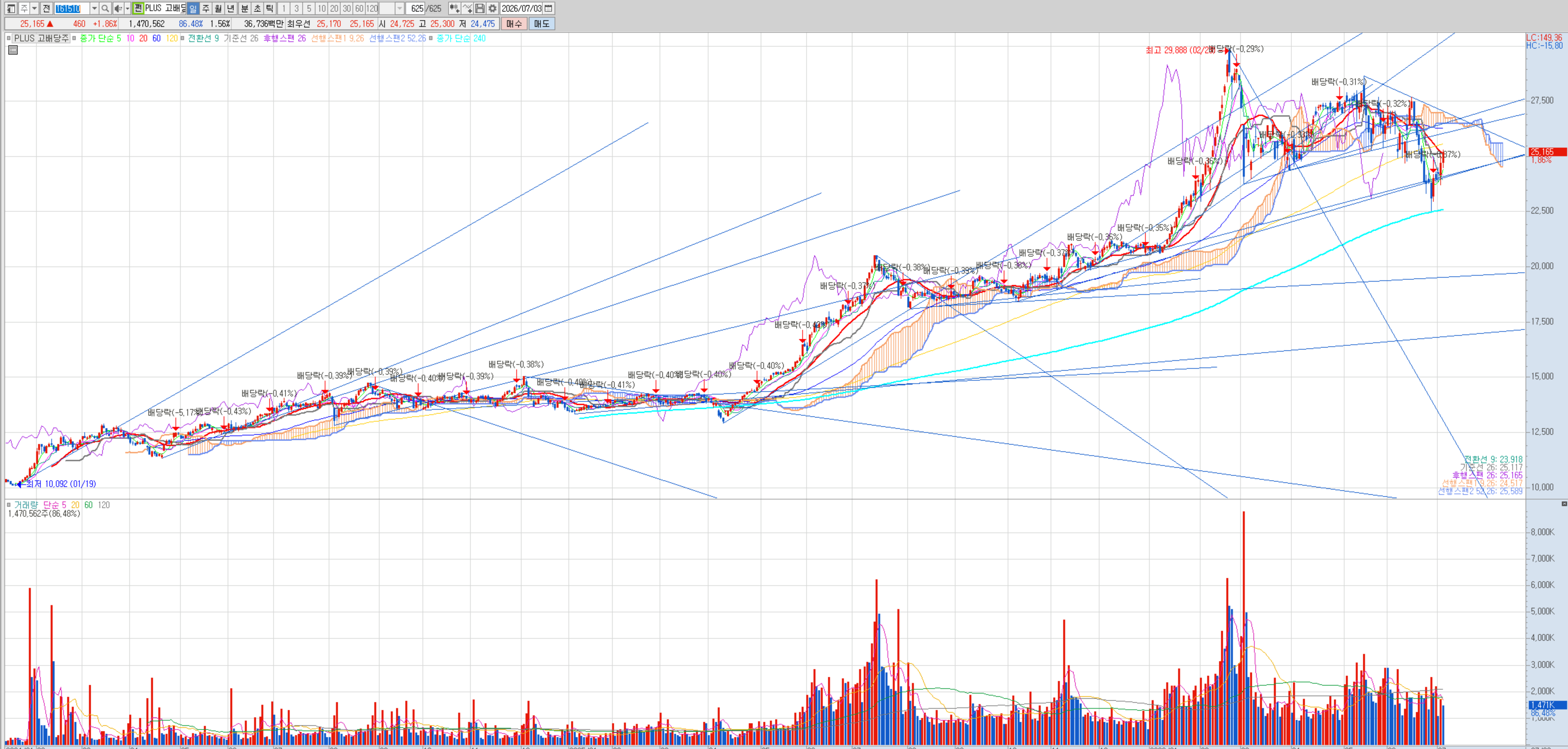Click the 종가 단순 5 moving average legend

tap(100, 38)
